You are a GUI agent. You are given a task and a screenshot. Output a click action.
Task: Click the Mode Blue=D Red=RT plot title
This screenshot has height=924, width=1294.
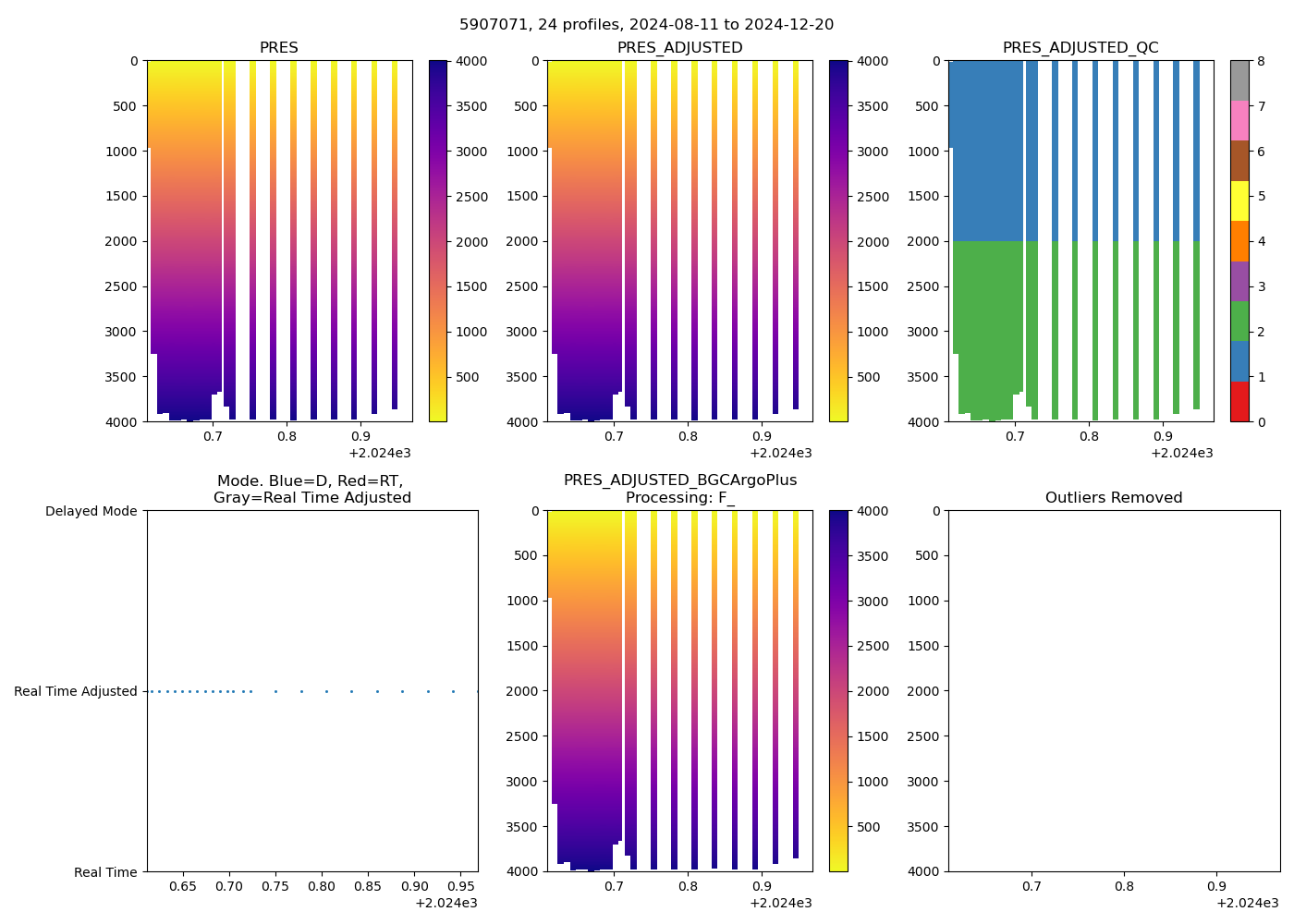(311, 489)
